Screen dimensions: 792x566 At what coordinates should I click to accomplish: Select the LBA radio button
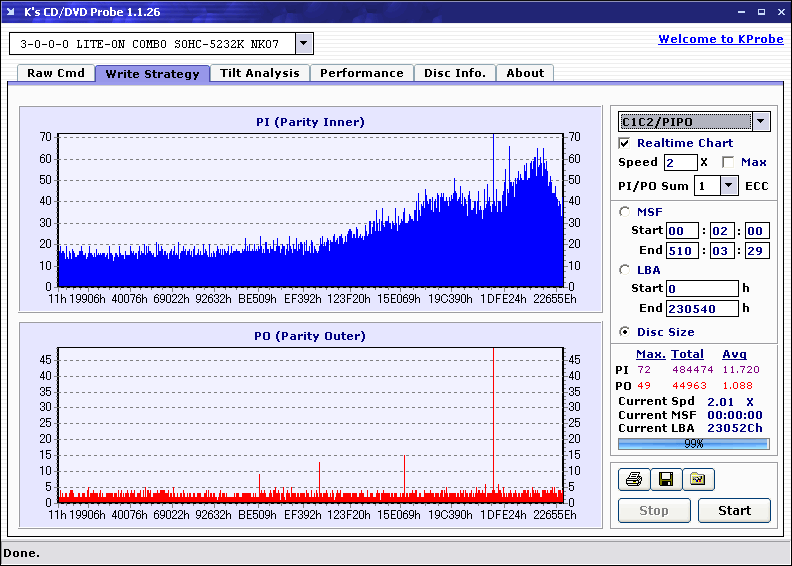tap(624, 270)
